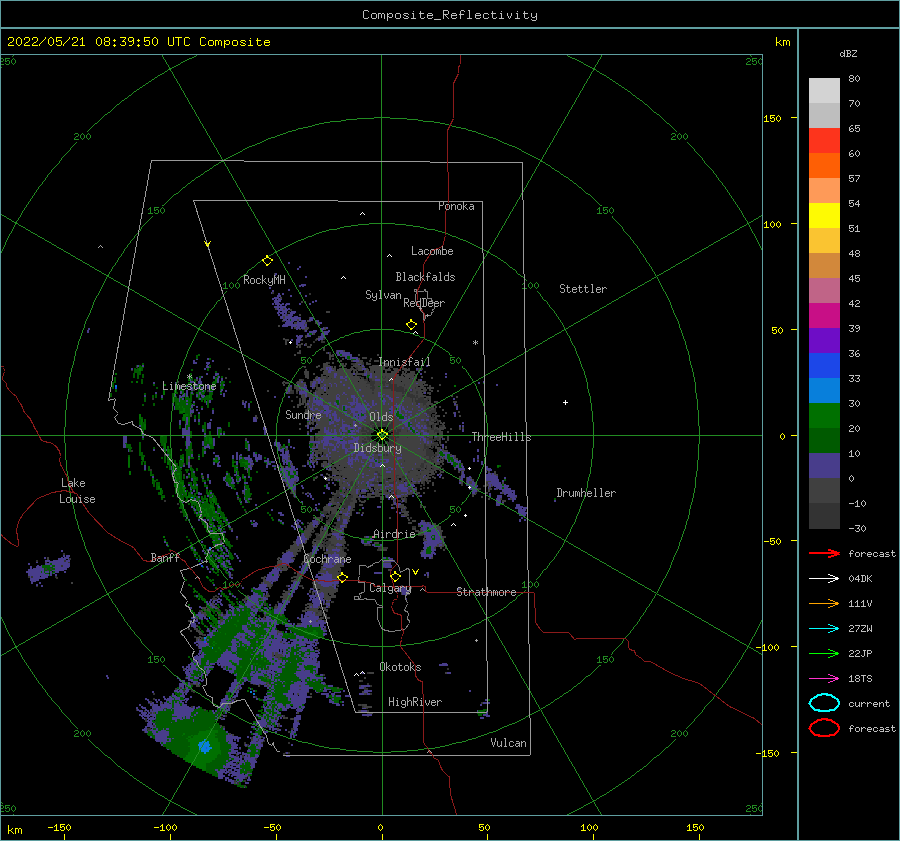This screenshot has width=900, height=841.
Task: Click the cyan current ellipse icon
Action: pyautogui.click(x=824, y=703)
